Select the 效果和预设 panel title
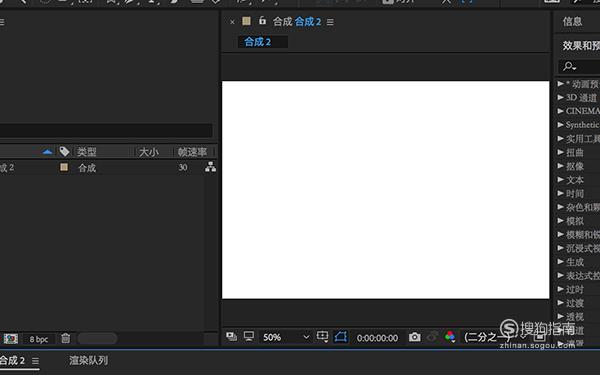600x375 pixels. tap(581, 46)
